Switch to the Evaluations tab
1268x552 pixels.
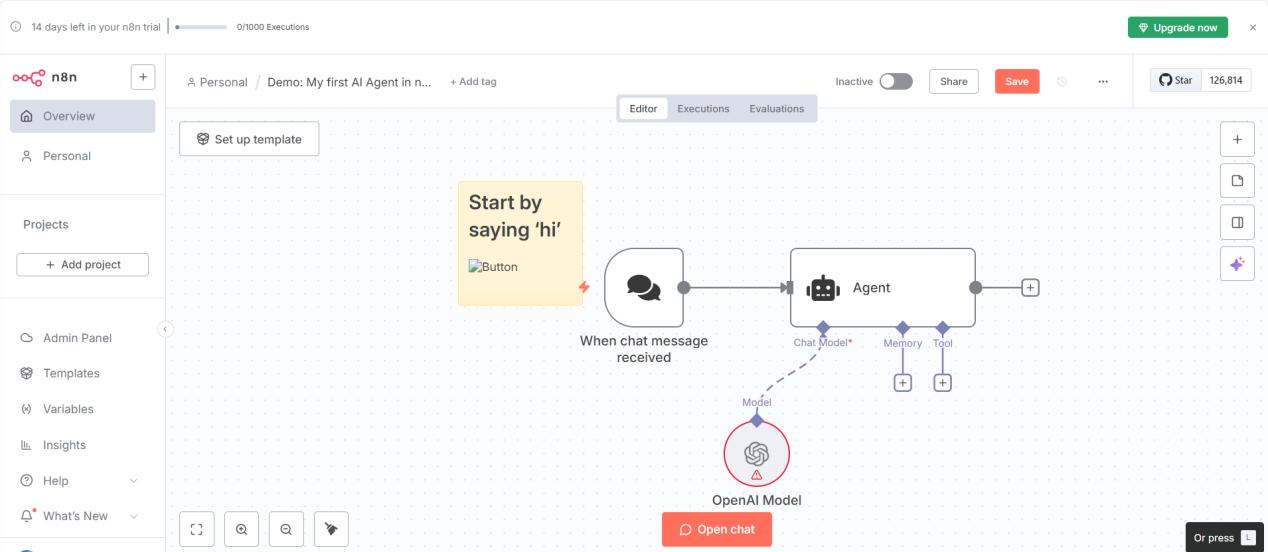tap(776, 109)
